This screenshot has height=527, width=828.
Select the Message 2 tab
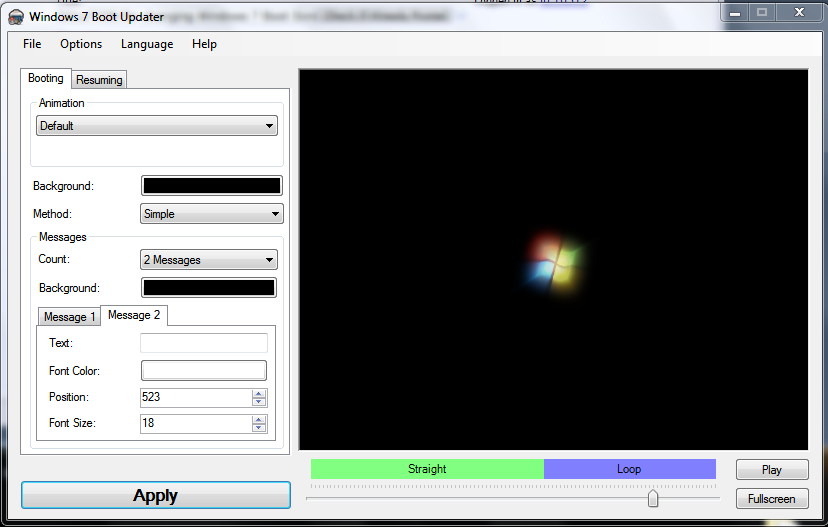[134, 315]
